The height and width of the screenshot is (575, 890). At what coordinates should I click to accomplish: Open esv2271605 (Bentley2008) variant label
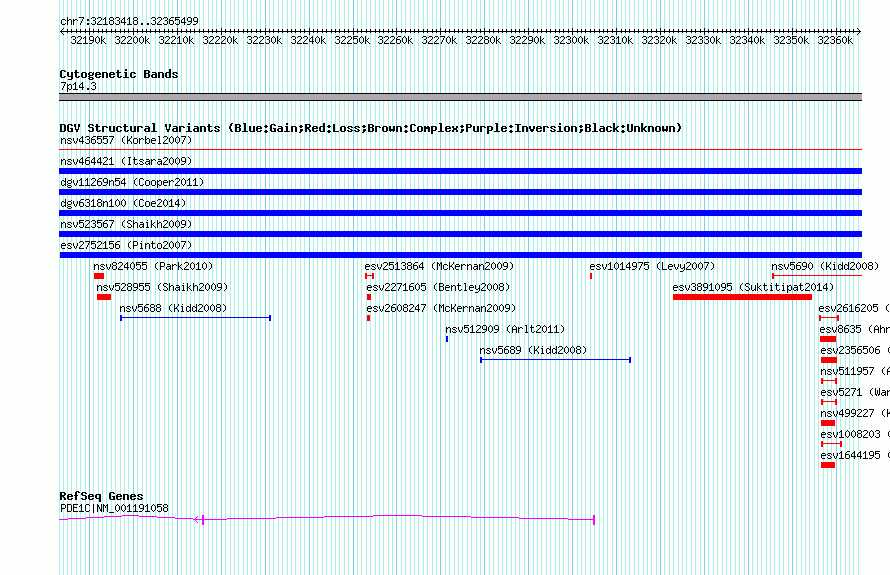(x=438, y=287)
